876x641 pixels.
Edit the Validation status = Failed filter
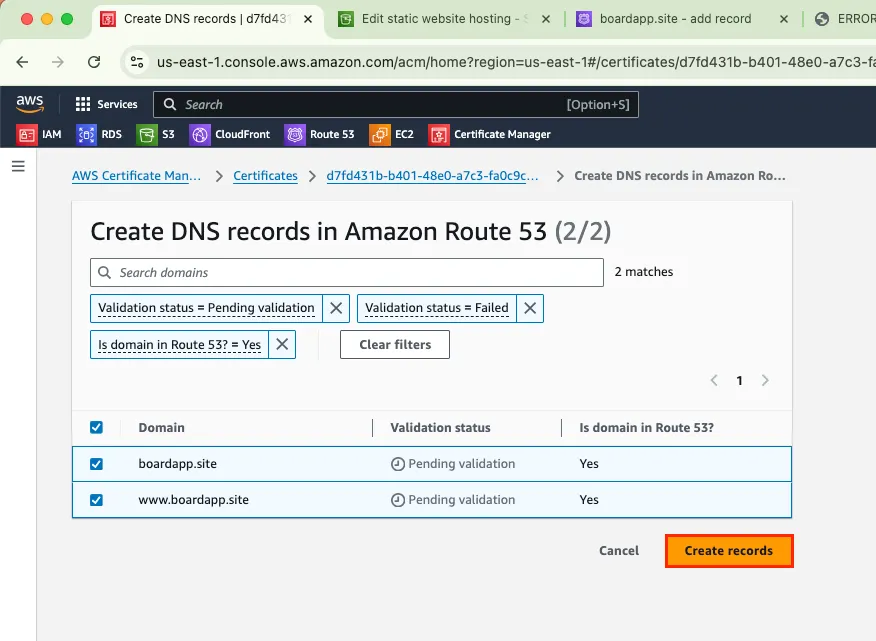437,308
